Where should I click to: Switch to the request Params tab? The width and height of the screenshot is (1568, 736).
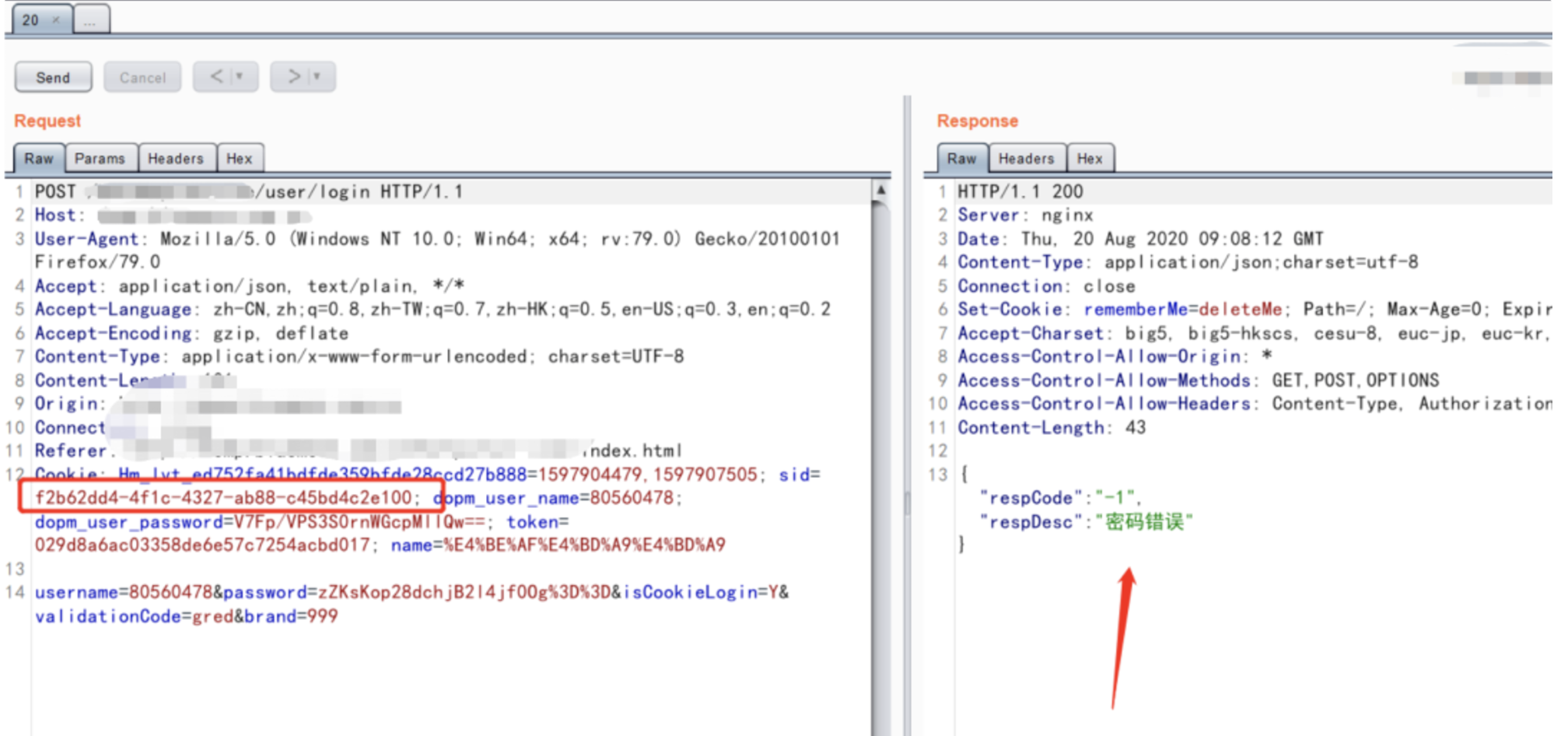click(100, 159)
